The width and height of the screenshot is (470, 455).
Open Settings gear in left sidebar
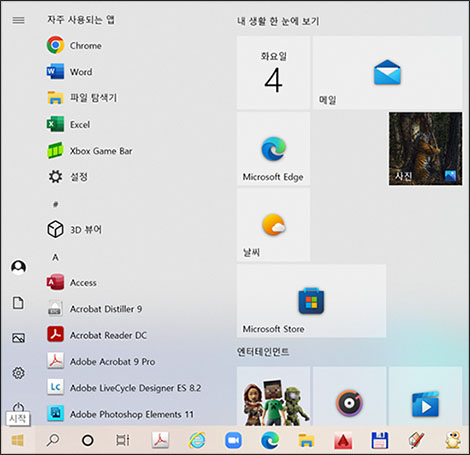click(18, 373)
